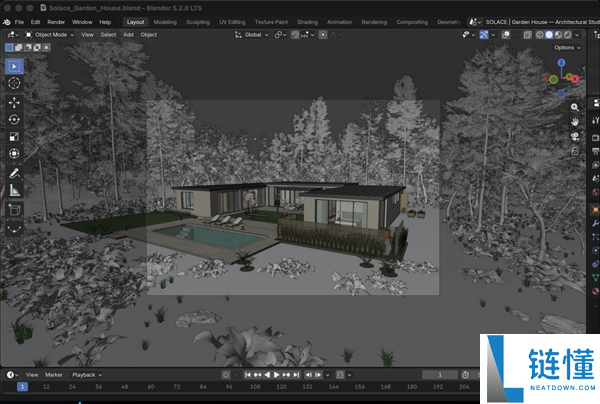Select the Add Cube tool
Screen dimensions: 600x404
coord(14,210)
